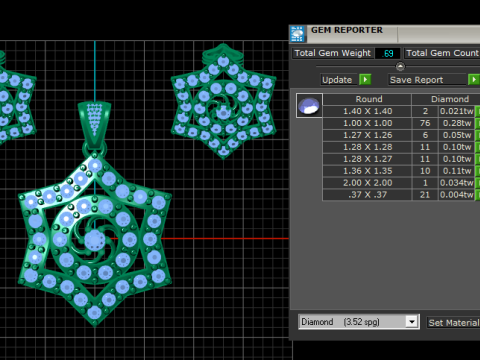Click the green arrow beside Save Report

coord(474,80)
